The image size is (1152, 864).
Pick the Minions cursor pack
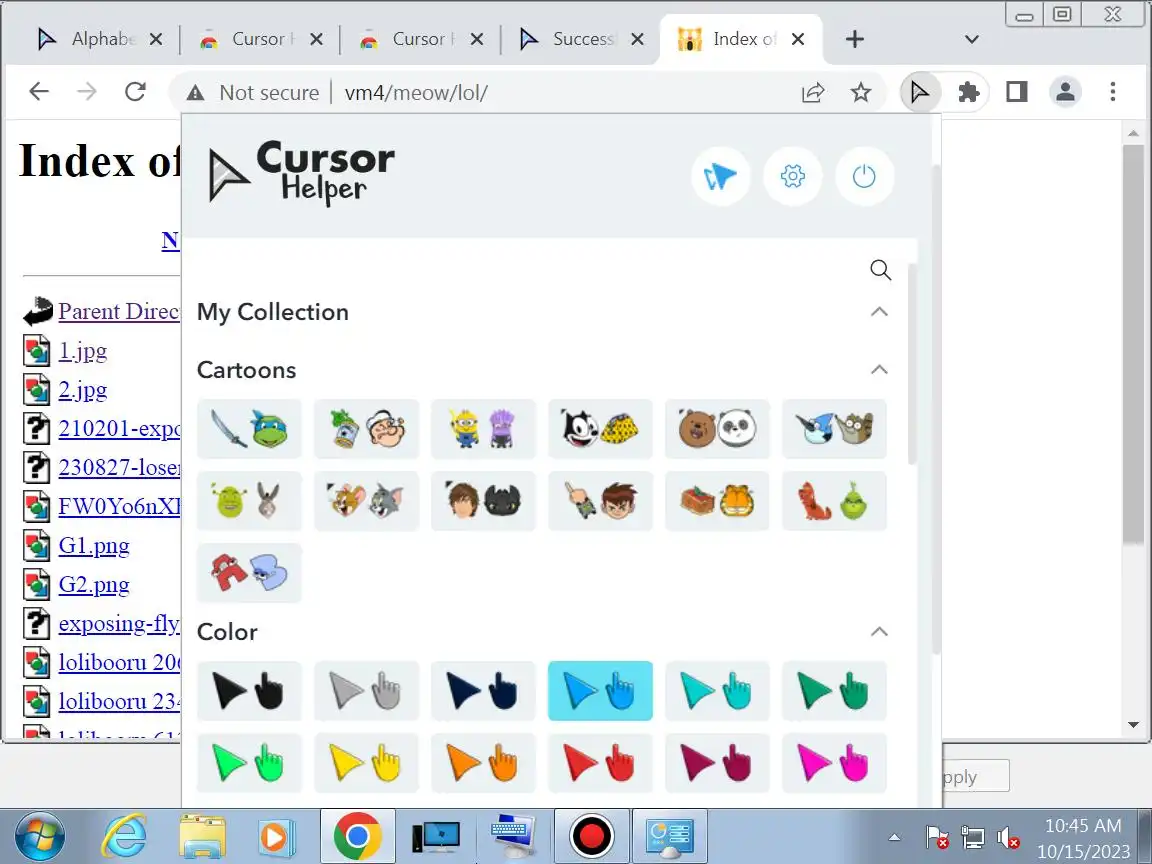click(x=483, y=429)
